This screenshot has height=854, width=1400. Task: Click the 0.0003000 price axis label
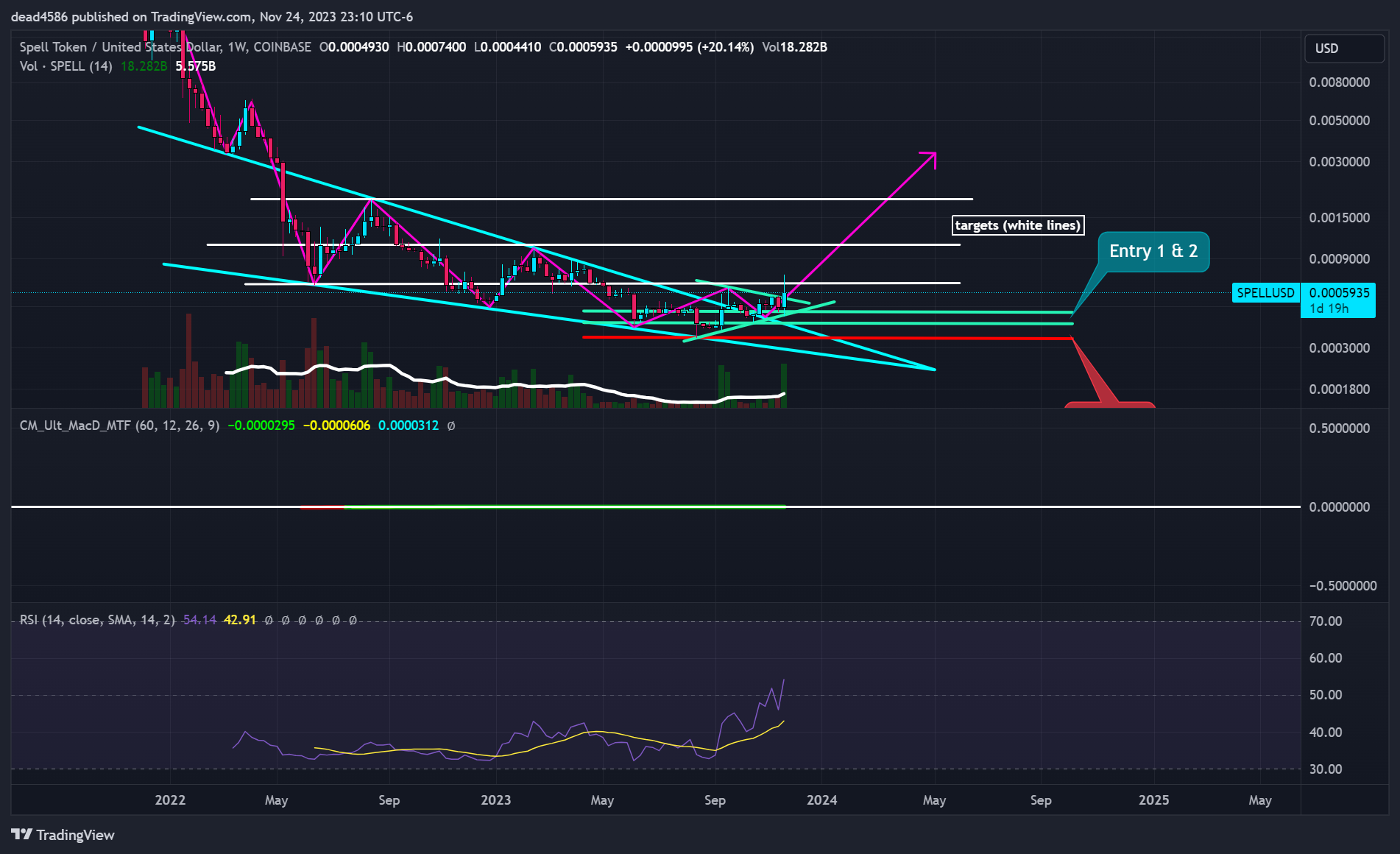pyautogui.click(x=1339, y=348)
